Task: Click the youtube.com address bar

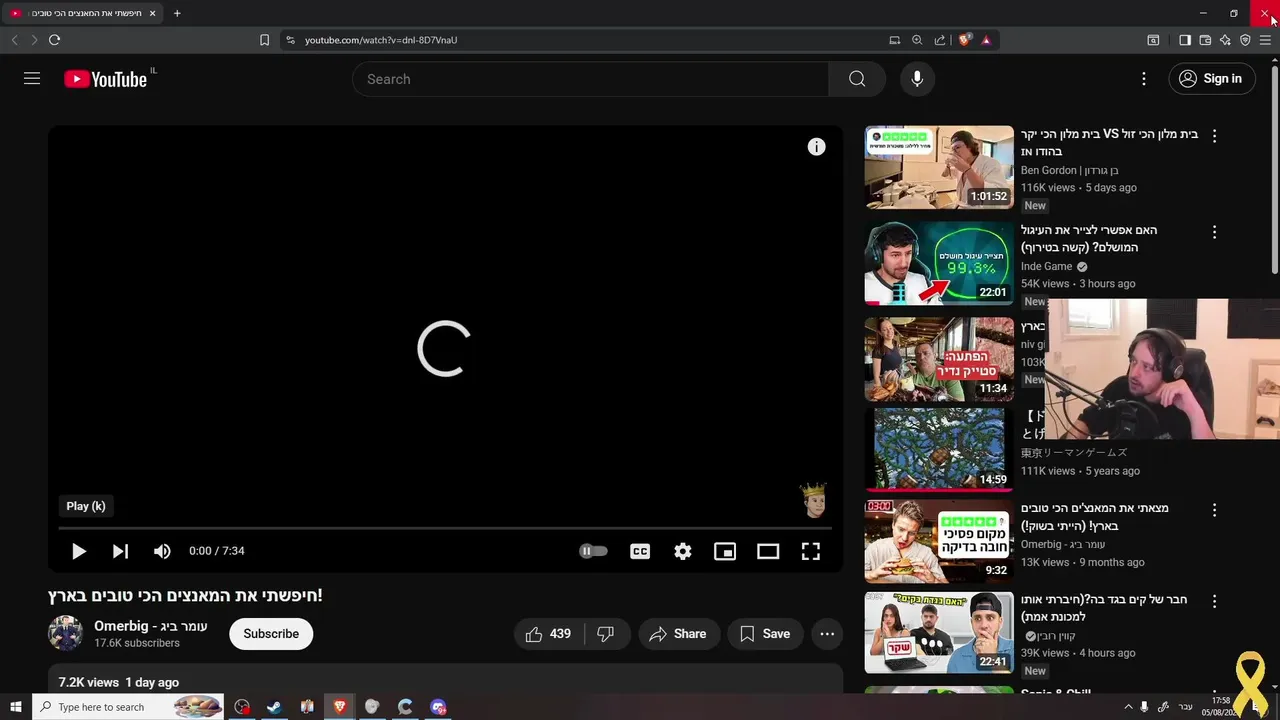Action: (590, 40)
